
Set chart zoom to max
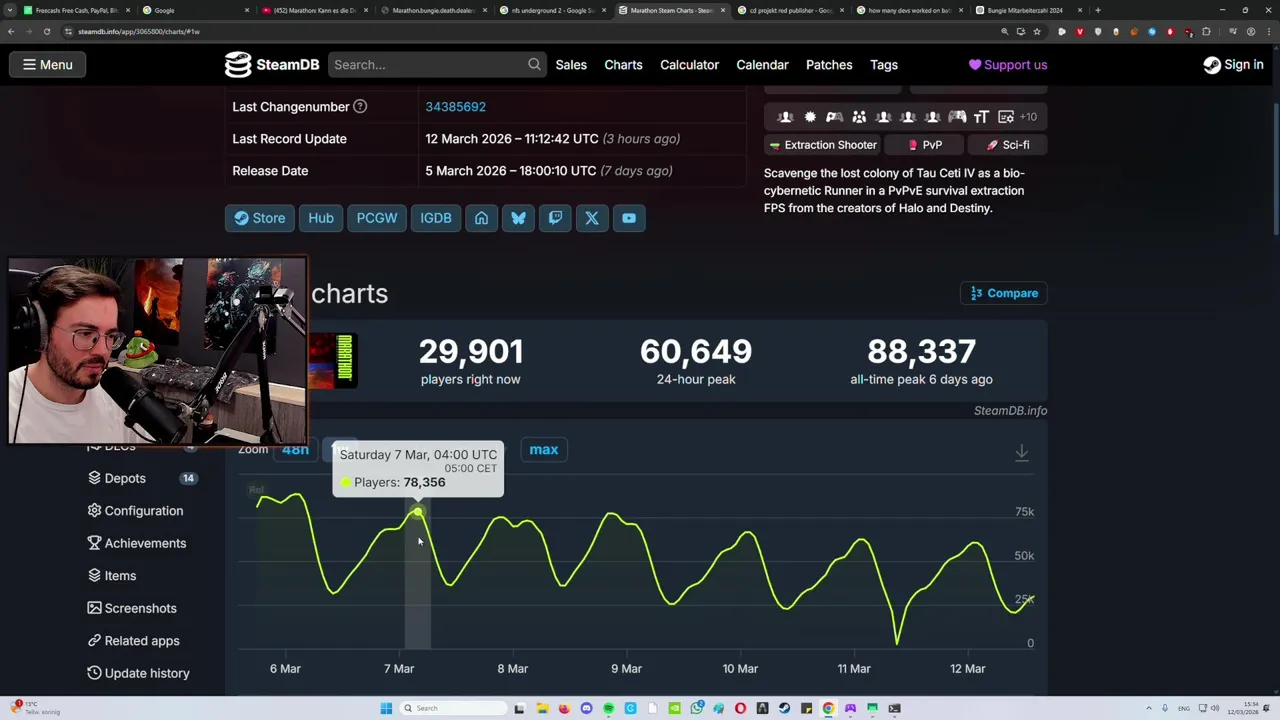(x=544, y=450)
